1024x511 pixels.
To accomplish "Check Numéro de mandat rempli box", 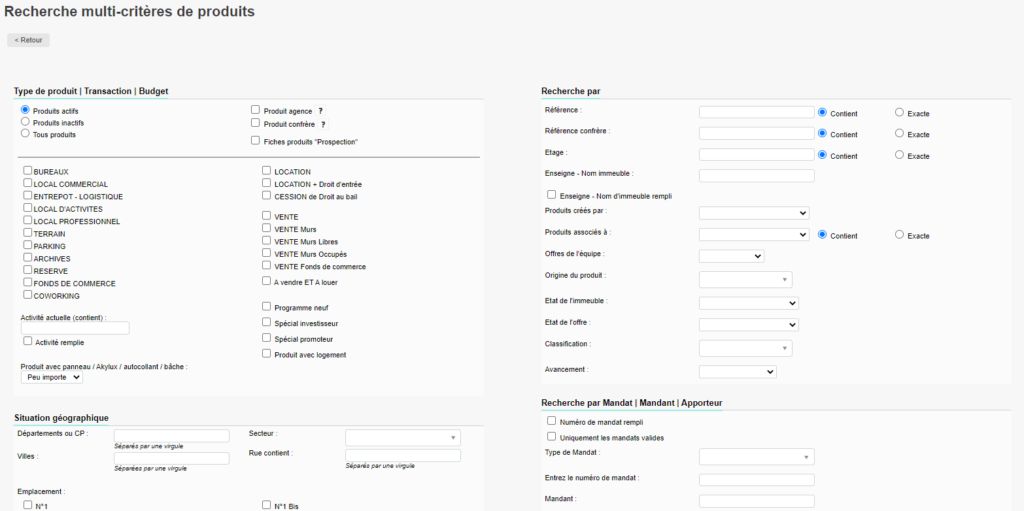I will tap(552, 421).
